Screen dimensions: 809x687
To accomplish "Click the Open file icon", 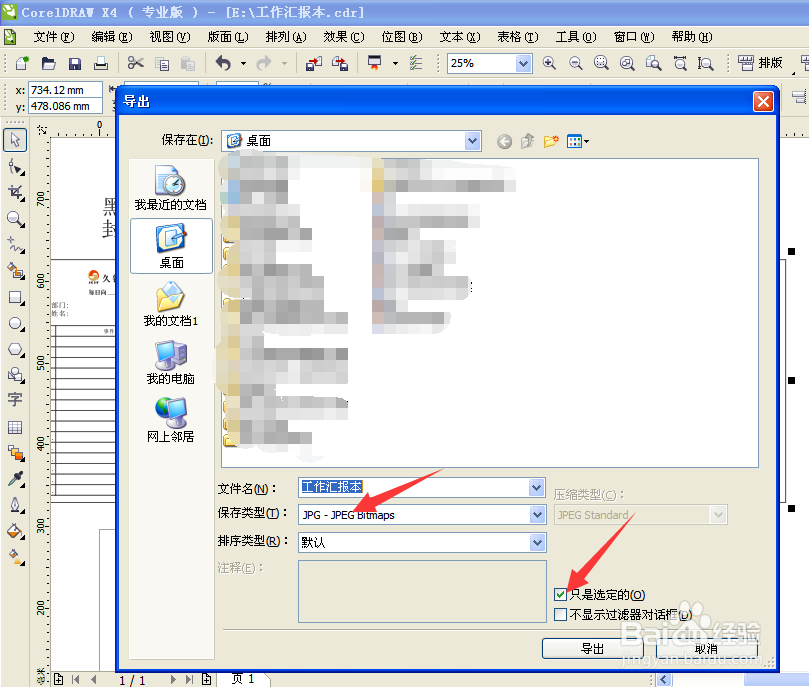I will point(48,63).
